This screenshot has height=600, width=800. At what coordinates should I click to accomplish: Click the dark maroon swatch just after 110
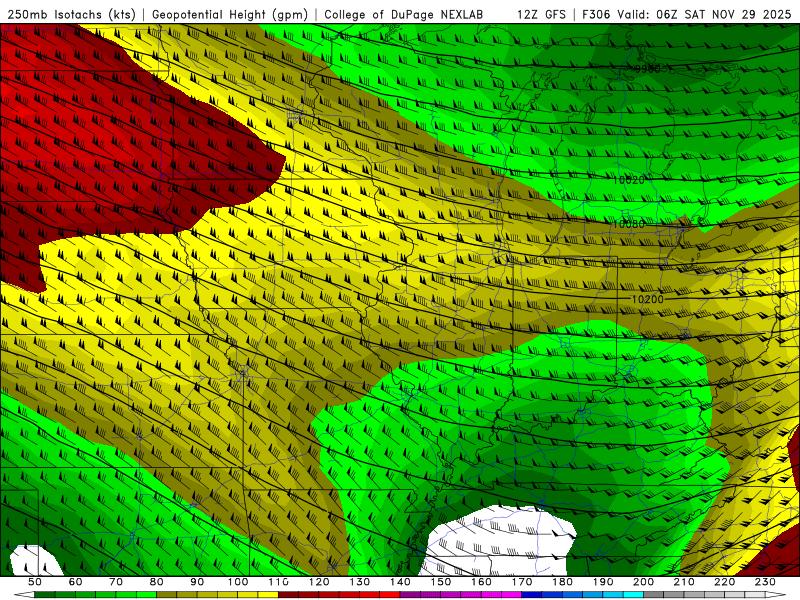point(288,594)
